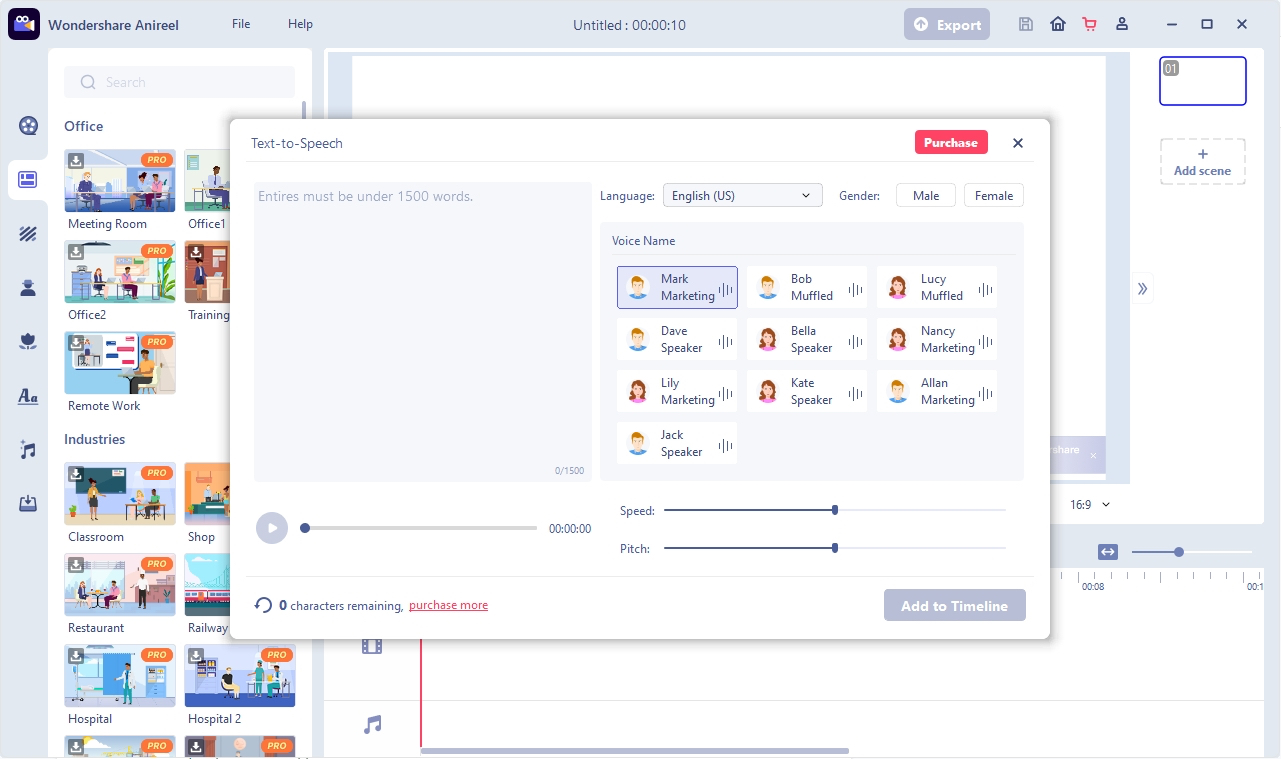The height and width of the screenshot is (759, 1281).
Task: Click the Wondershare Anireel app logo
Action: (x=23, y=24)
